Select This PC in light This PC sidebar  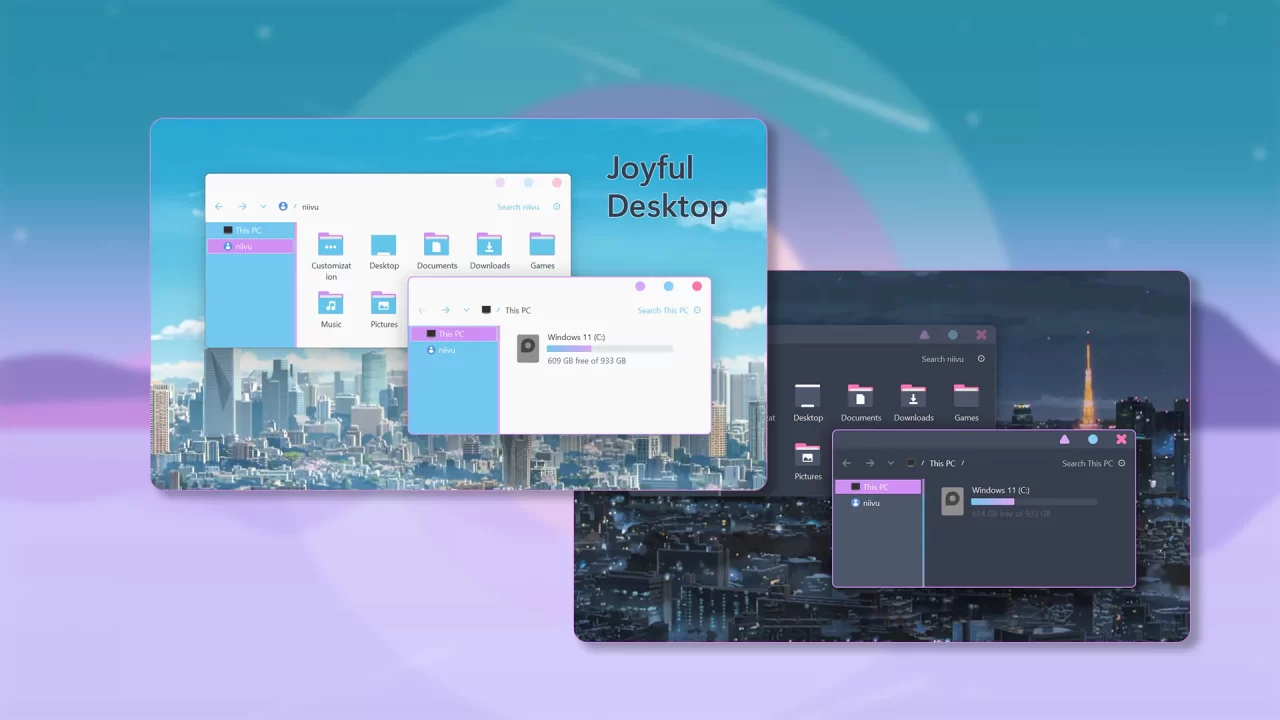pos(454,334)
